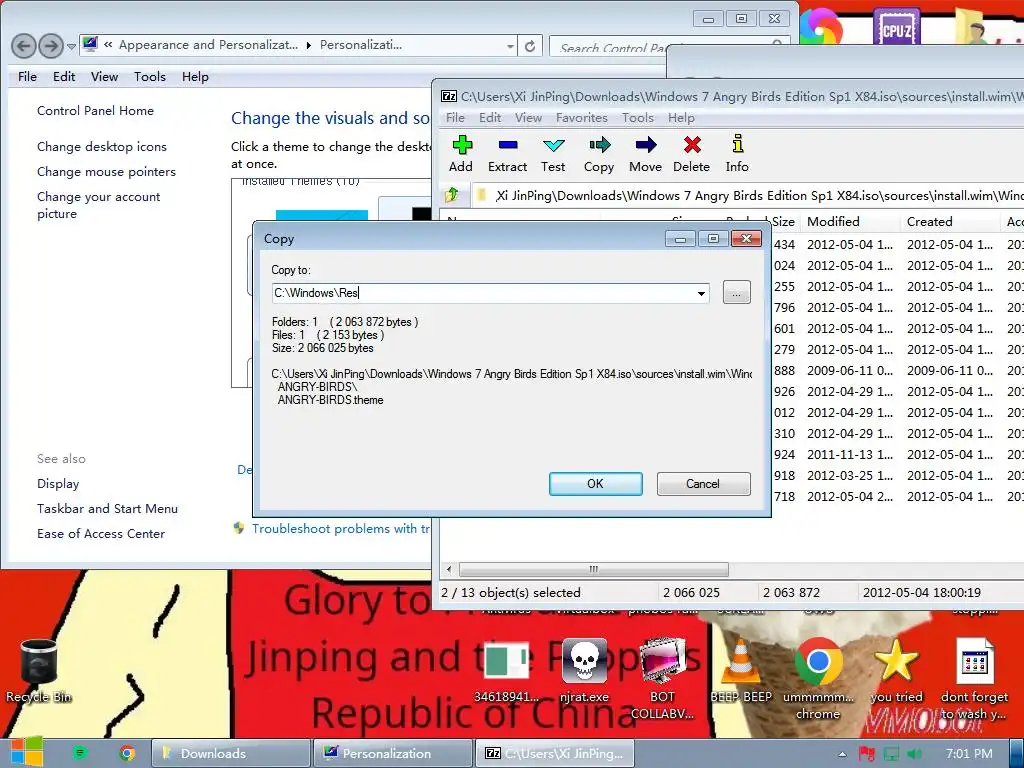
Task: Select the ummmmm chrome desktop icon
Action: [818, 679]
